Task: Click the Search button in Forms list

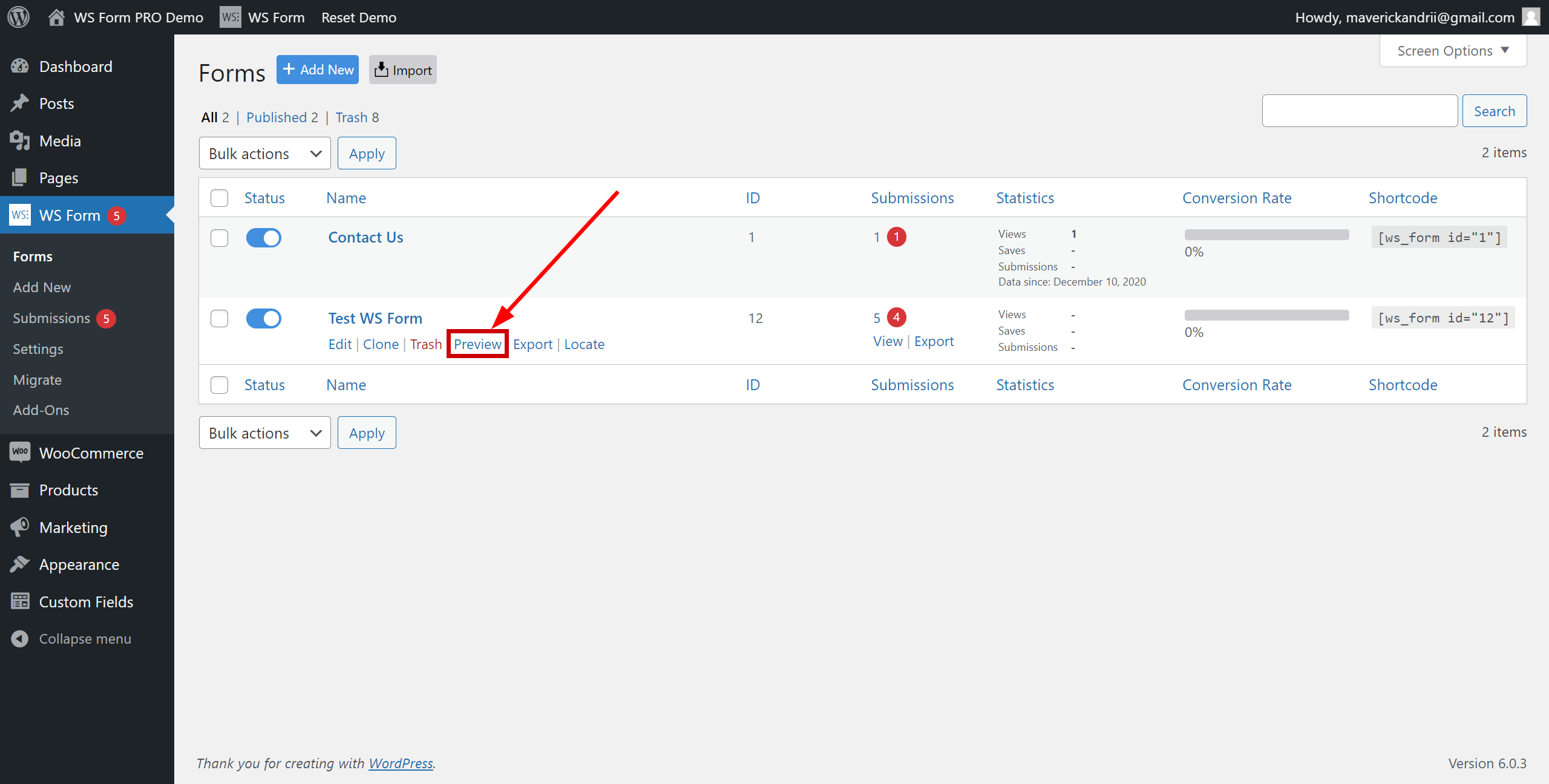Action: tap(1495, 110)
